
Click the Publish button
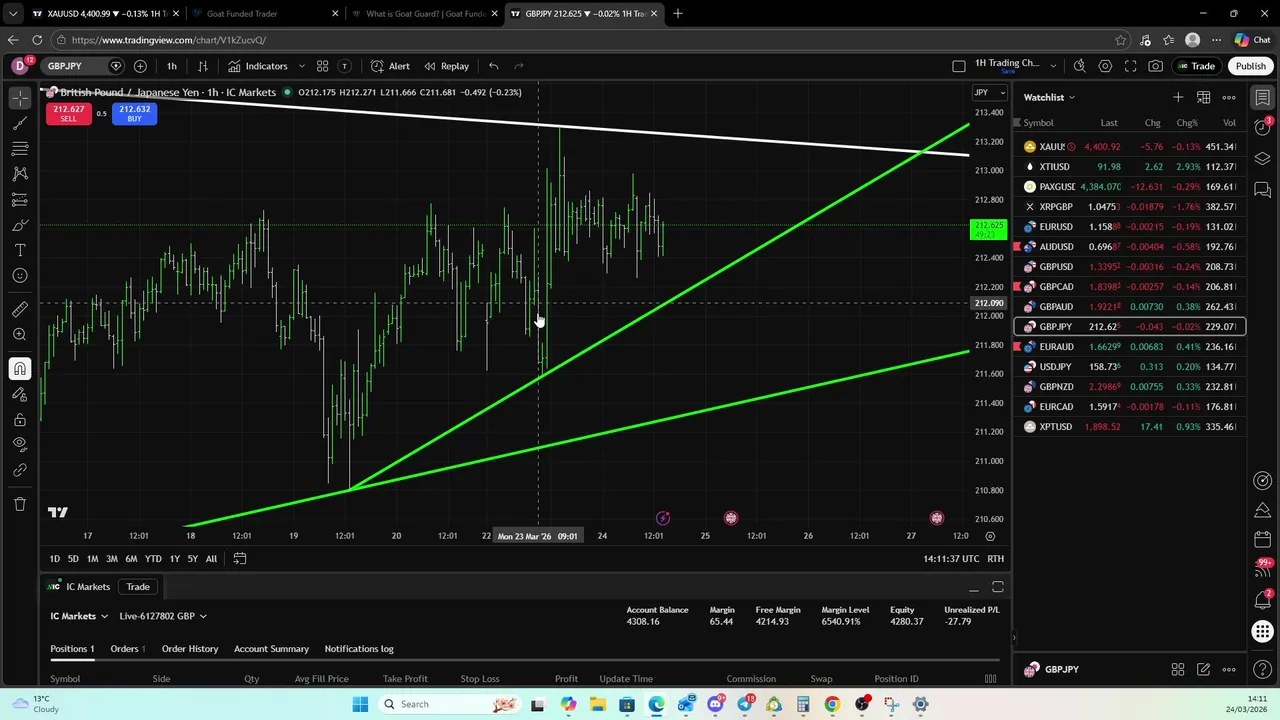[x=1250, y=66]
